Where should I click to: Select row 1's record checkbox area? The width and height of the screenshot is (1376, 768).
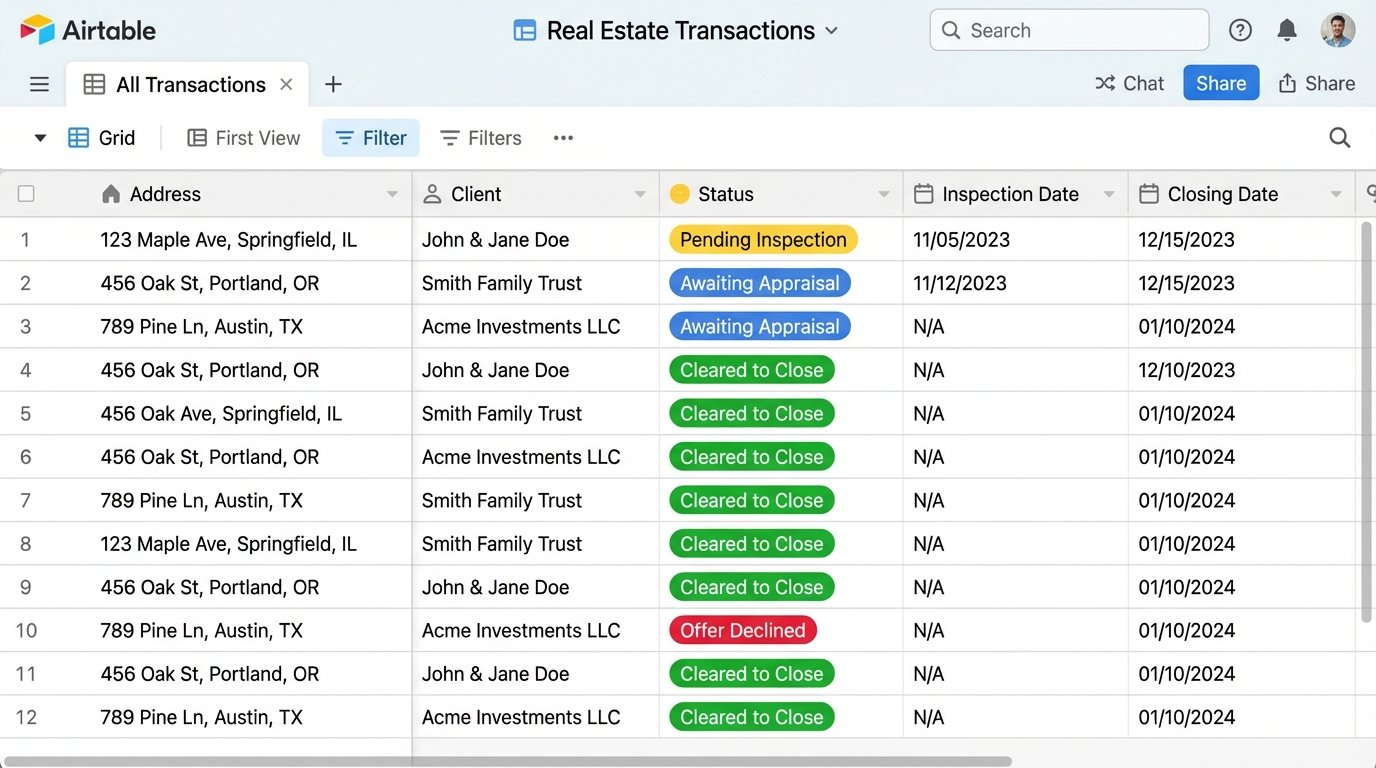(26, 239)
